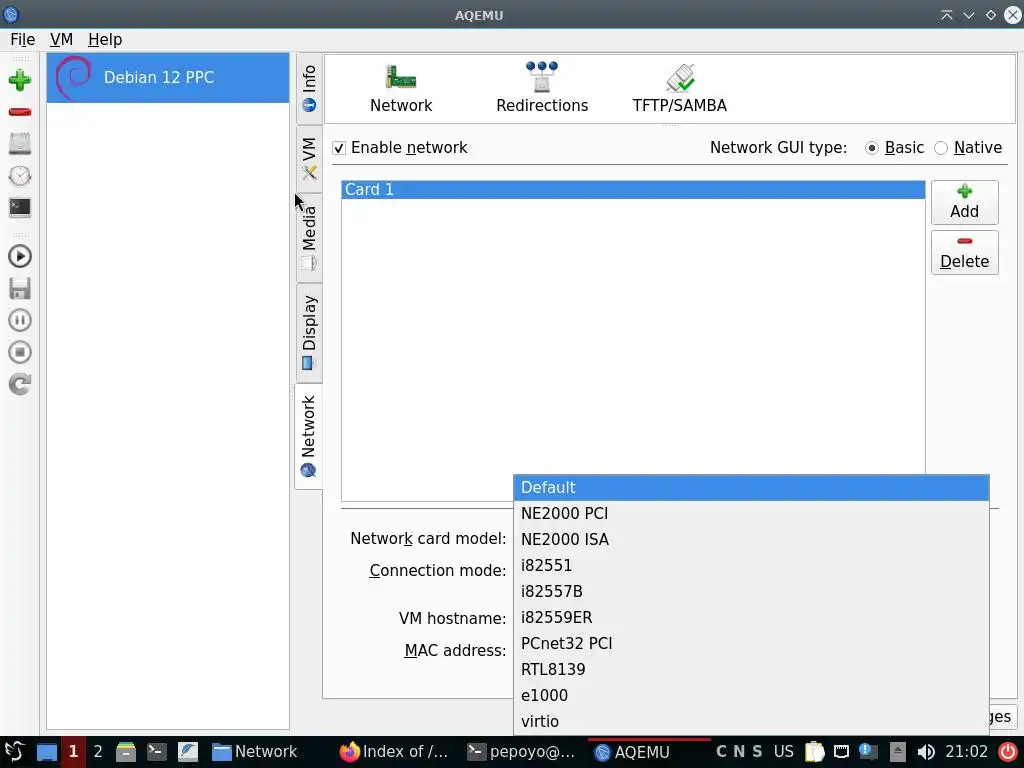Select PCnet32 PCI card model

tap(751, 644)
